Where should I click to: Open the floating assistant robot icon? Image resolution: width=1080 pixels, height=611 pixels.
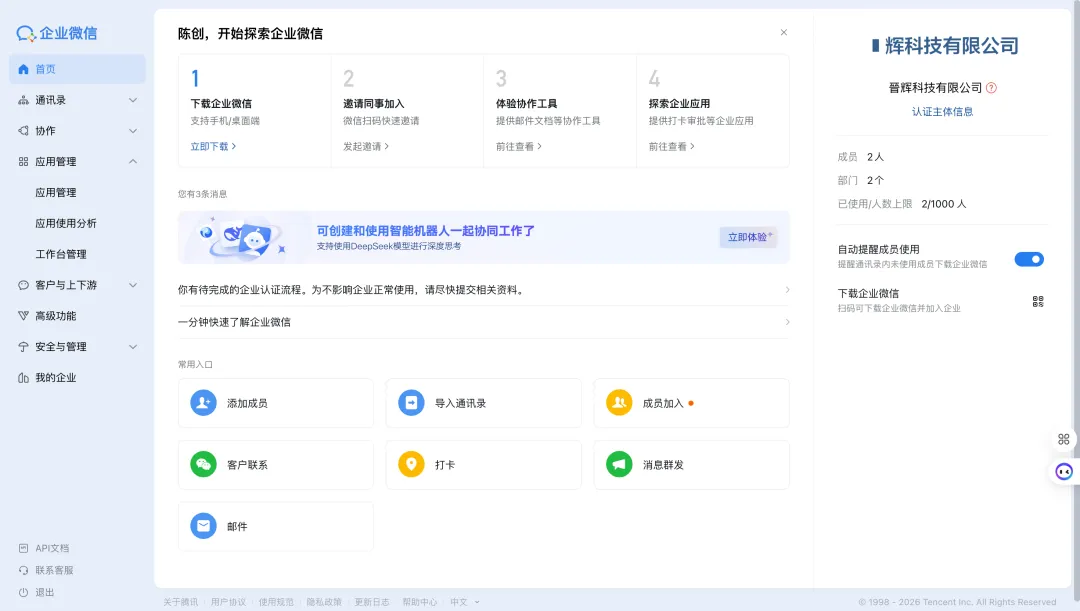[x=1064, y=472]
